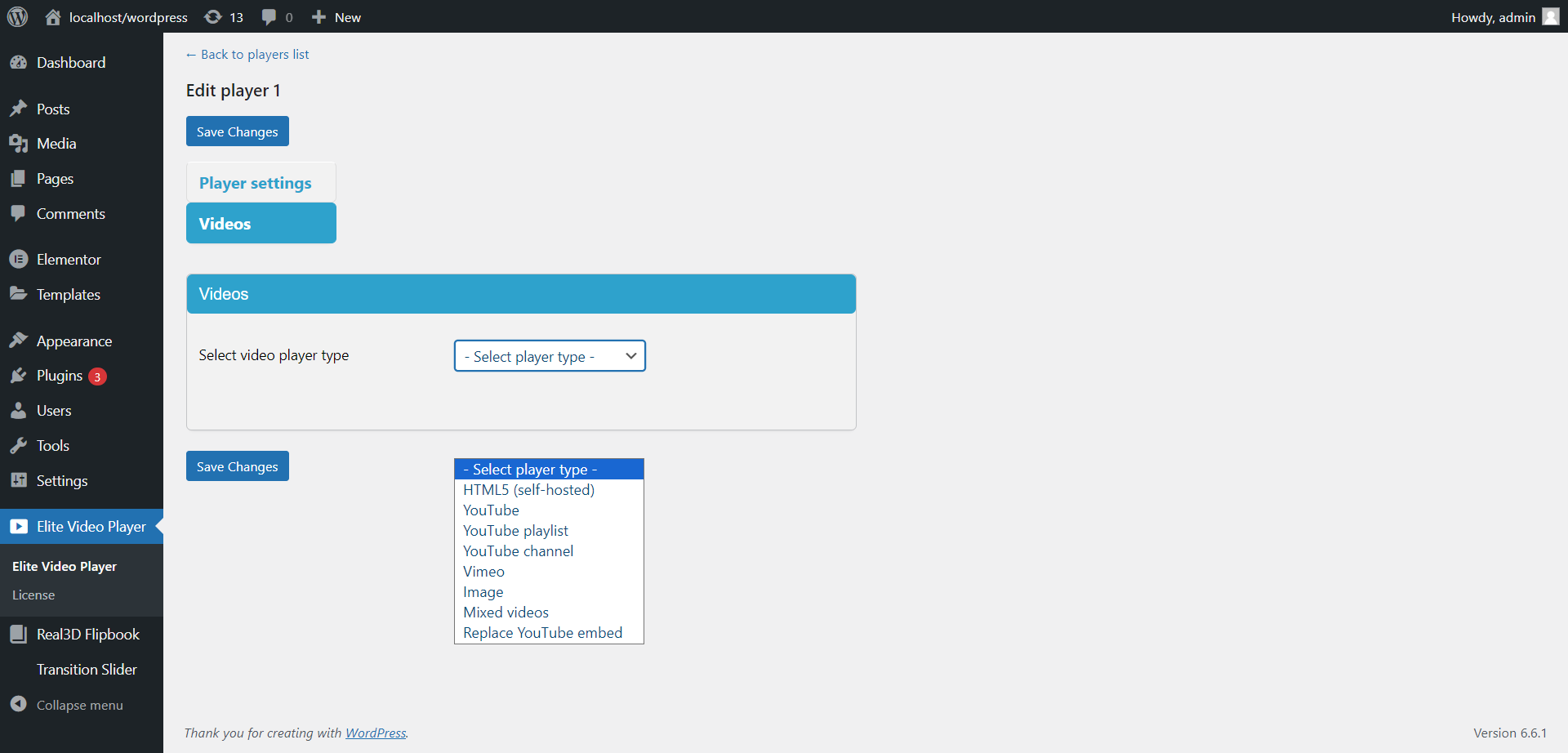Choose HTML5 (self-hosted) from the list
The height and width of the screenshot is (753, 1568).
click(x=549, y=490)
